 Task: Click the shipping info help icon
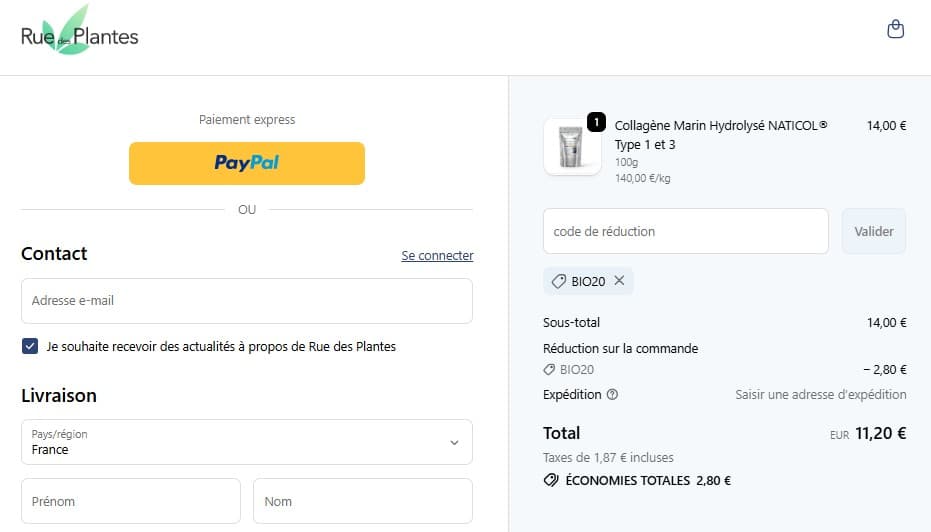[612, 394]
